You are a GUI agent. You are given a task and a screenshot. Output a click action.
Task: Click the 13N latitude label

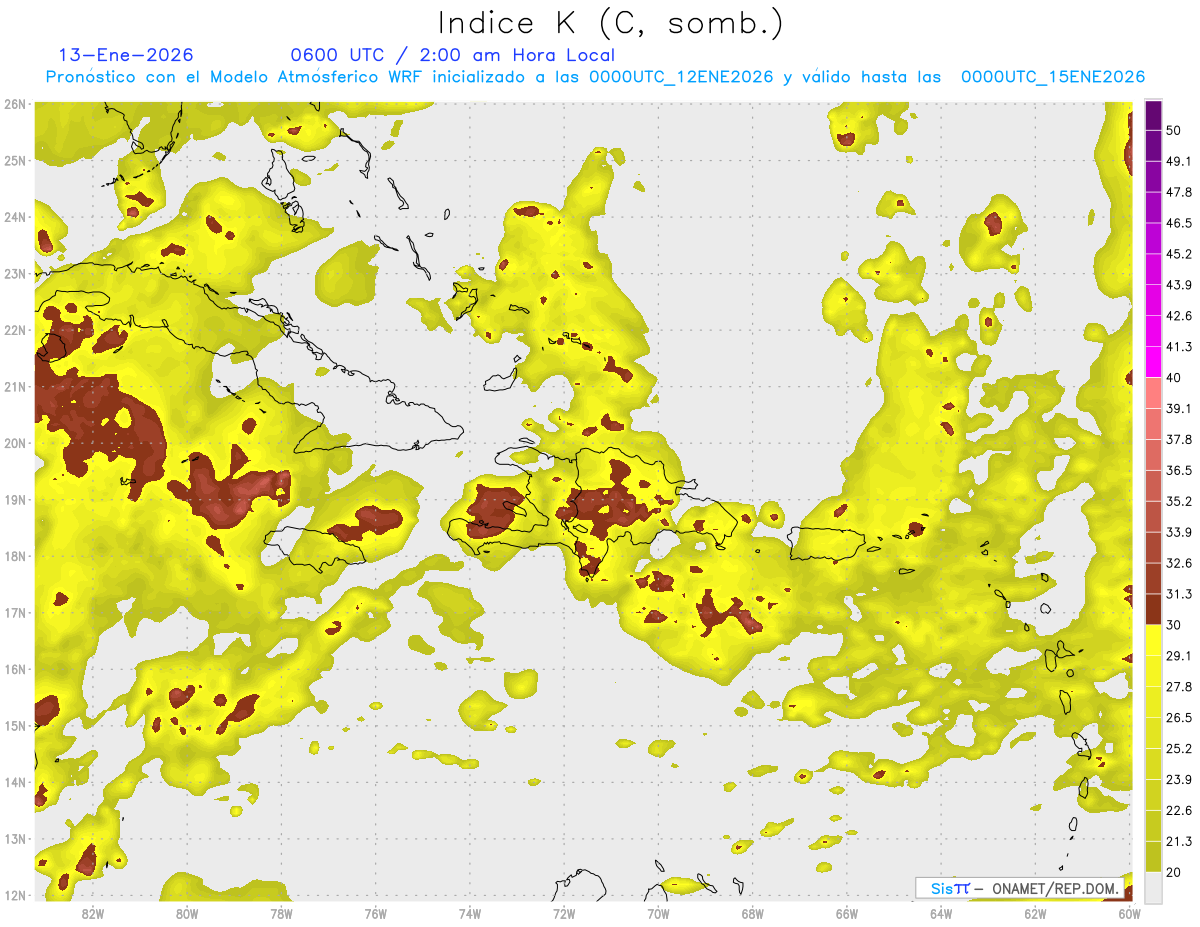click(x=15, y=838)
